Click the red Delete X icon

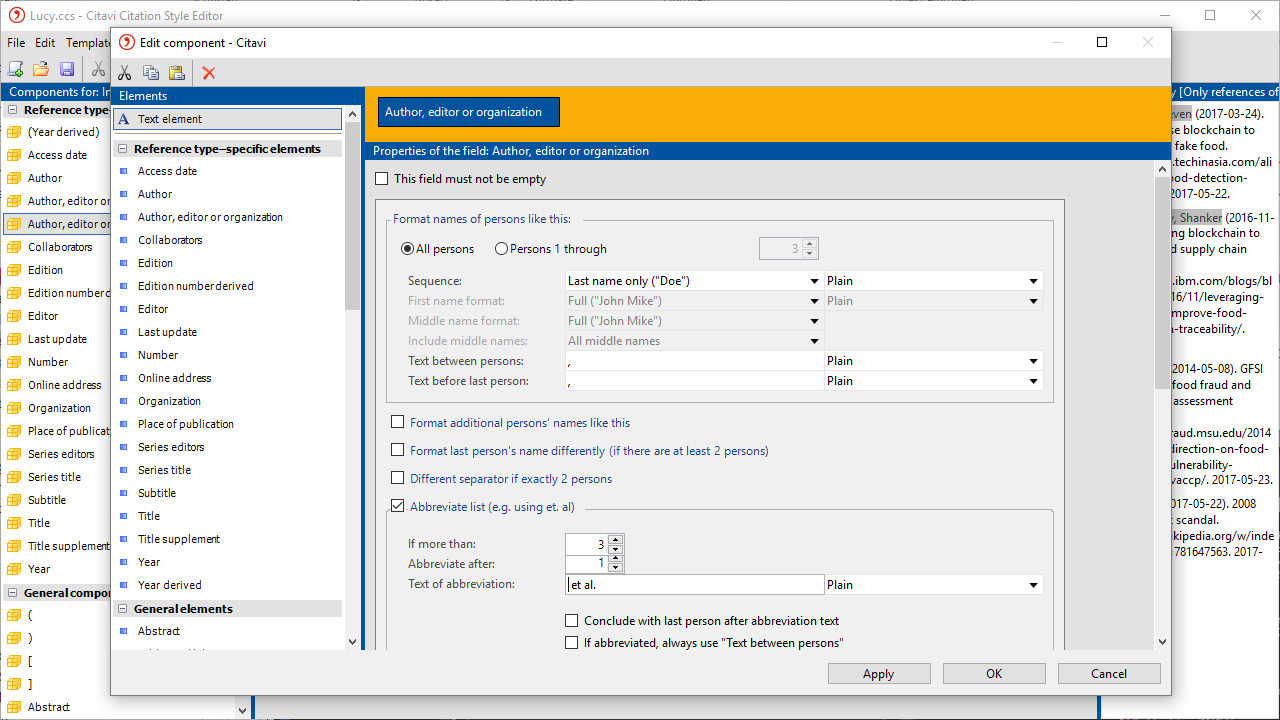click(209, 72)
